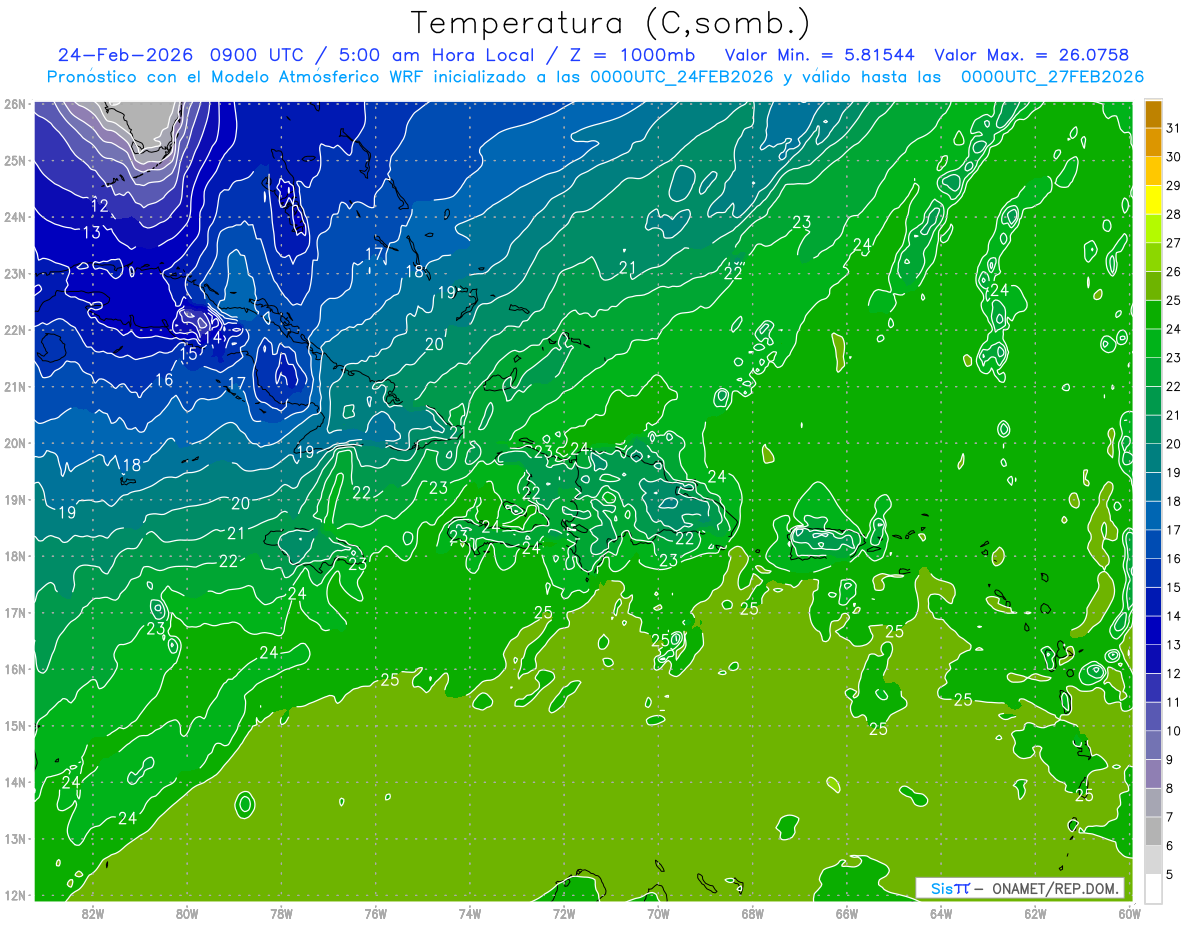Screen dimensions: 1200x927
Task: Click the "15" contour label on the map
Action: point(188,353)
